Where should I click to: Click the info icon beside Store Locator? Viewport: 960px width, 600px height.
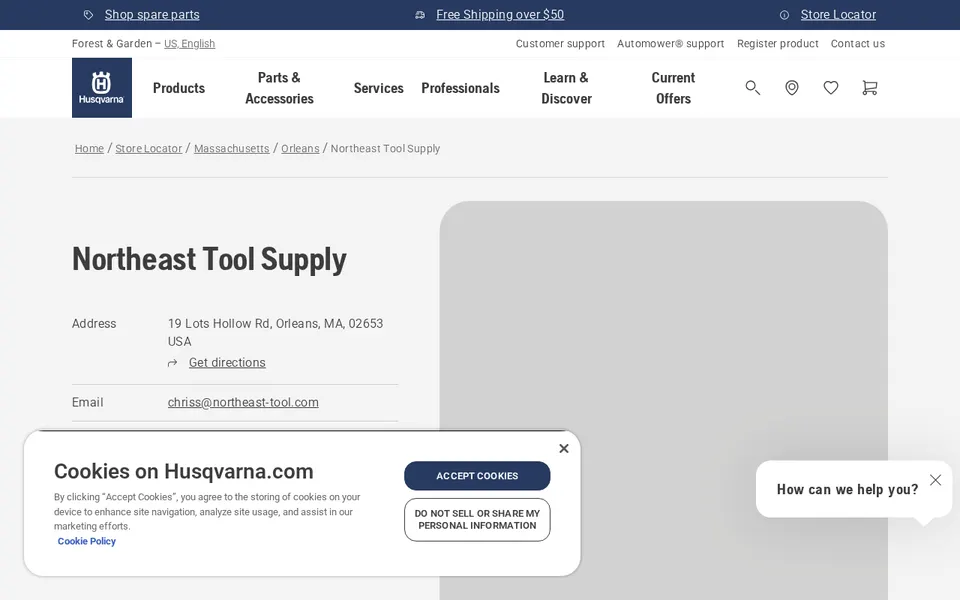click(x=784, y=15)
